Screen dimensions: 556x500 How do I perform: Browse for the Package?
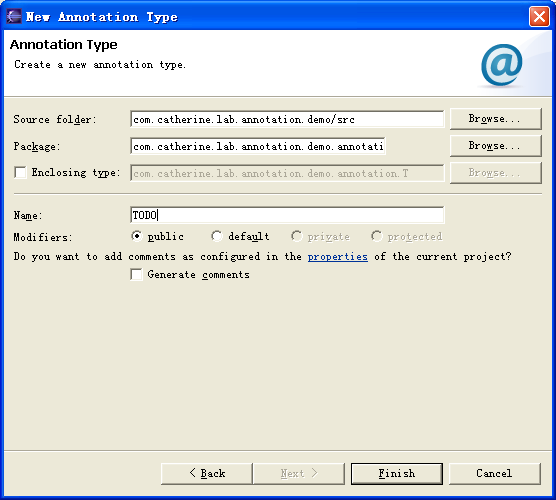coord(496,146)
